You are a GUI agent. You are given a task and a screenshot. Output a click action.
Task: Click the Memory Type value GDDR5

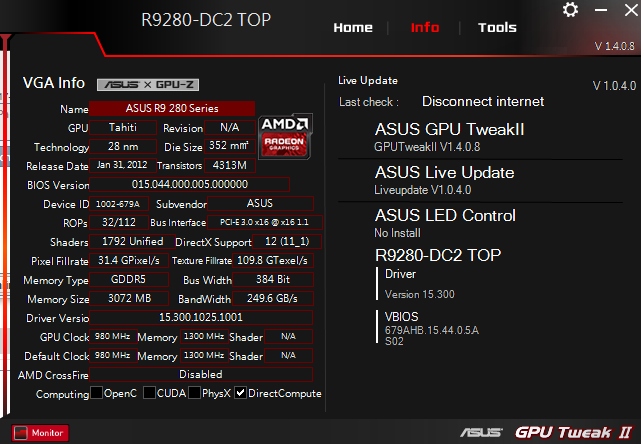pos(129,280)
